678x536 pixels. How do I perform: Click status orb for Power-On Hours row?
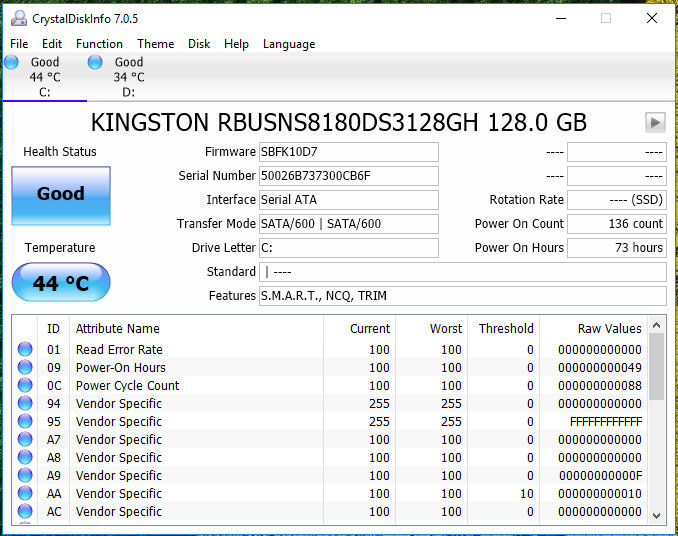pyautogui.click(x=25, y=367)
